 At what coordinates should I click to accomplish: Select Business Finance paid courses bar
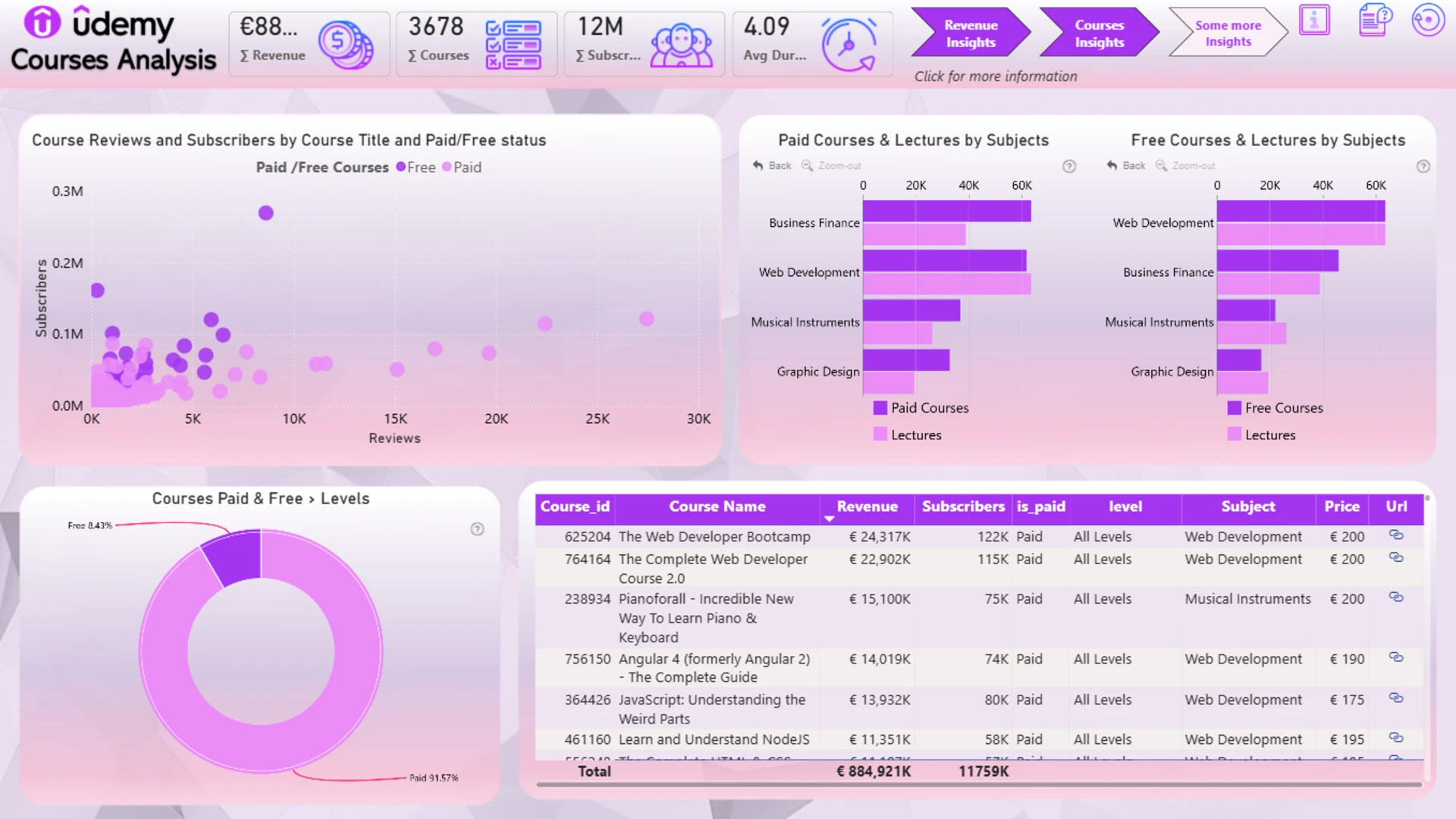click(947, 211)
